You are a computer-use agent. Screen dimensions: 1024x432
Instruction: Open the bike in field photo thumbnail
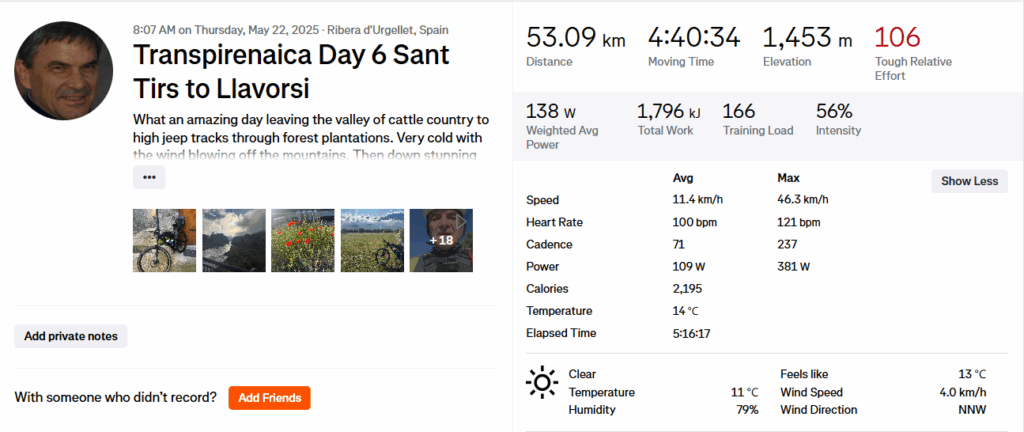coord(372,240)
